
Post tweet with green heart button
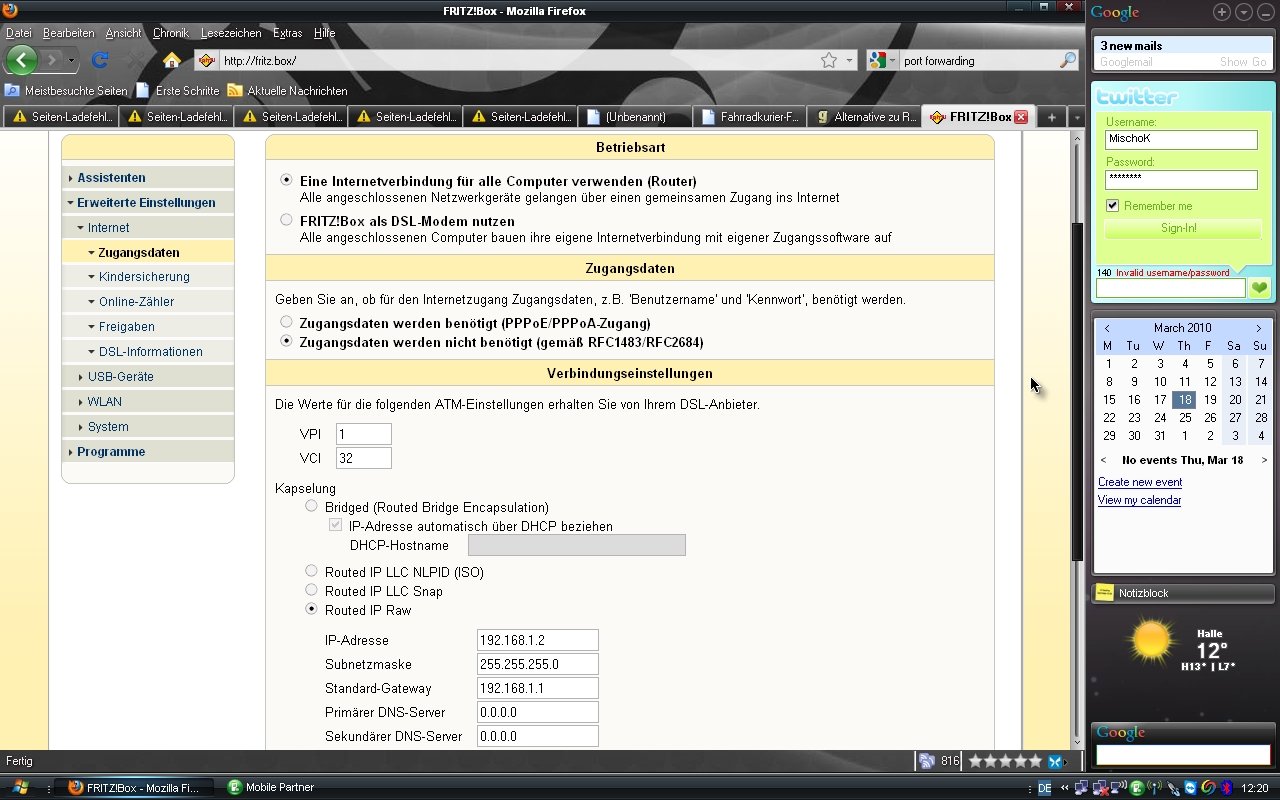coord(1259,288)
